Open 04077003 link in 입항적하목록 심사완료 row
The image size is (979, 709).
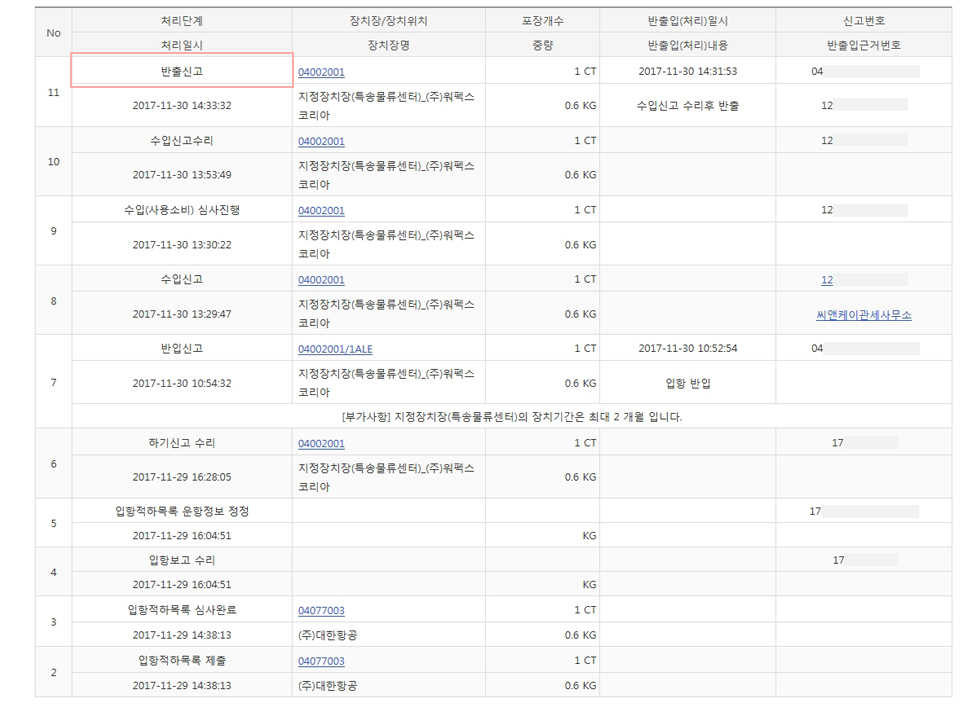321,610
